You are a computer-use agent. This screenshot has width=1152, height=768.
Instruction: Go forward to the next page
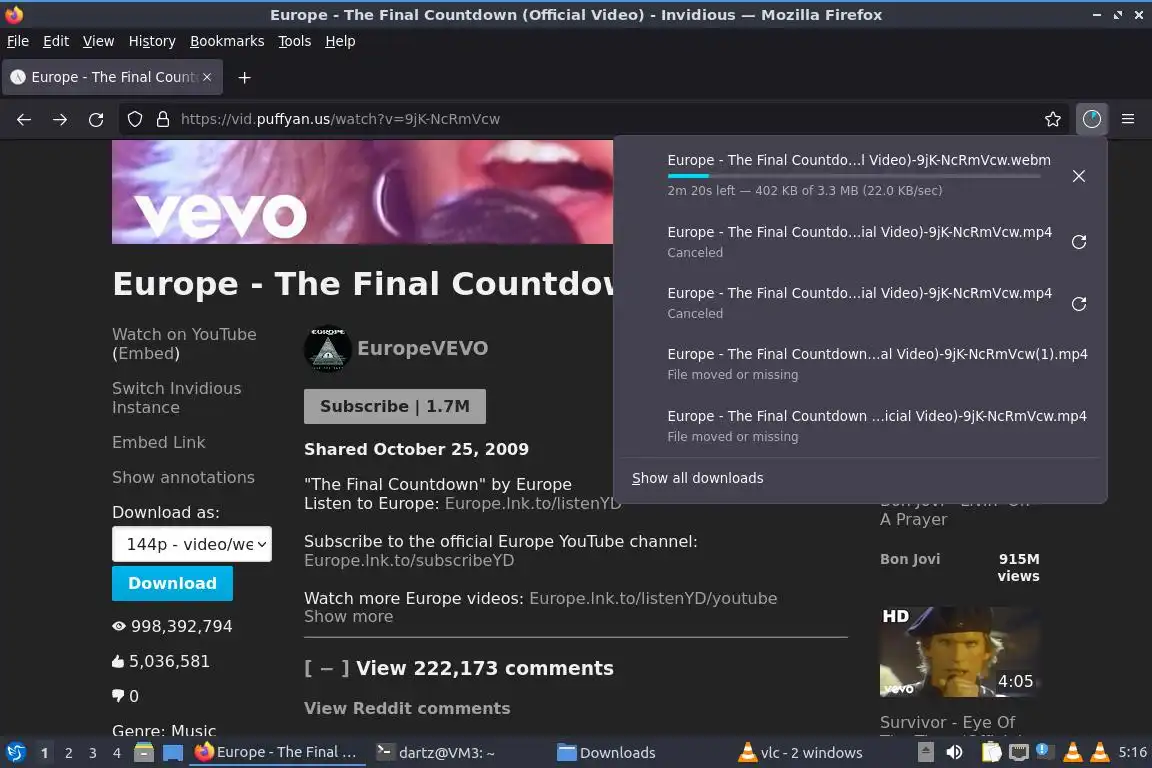click(60, 119)
